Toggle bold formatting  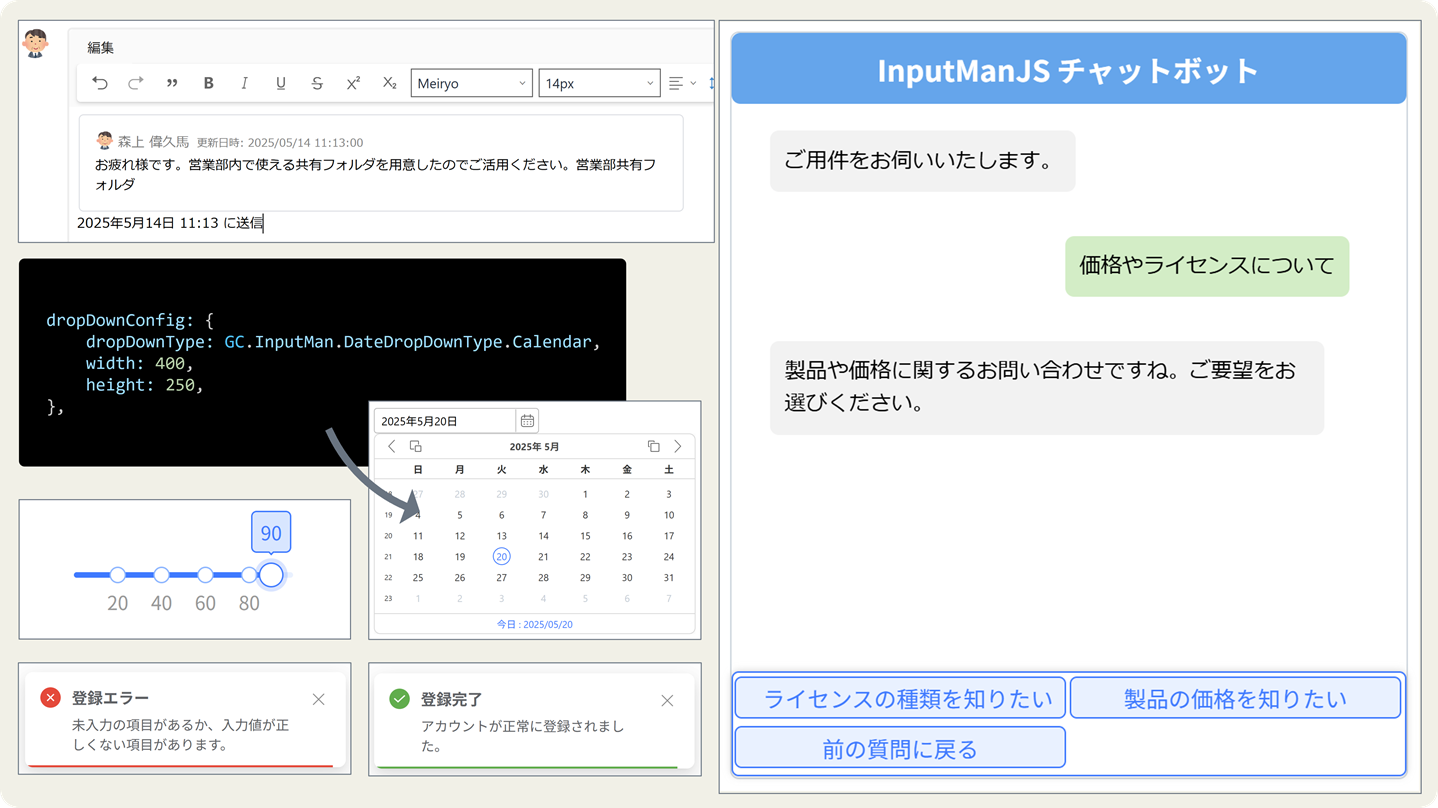pyautogui.click(x=208, y=84)
